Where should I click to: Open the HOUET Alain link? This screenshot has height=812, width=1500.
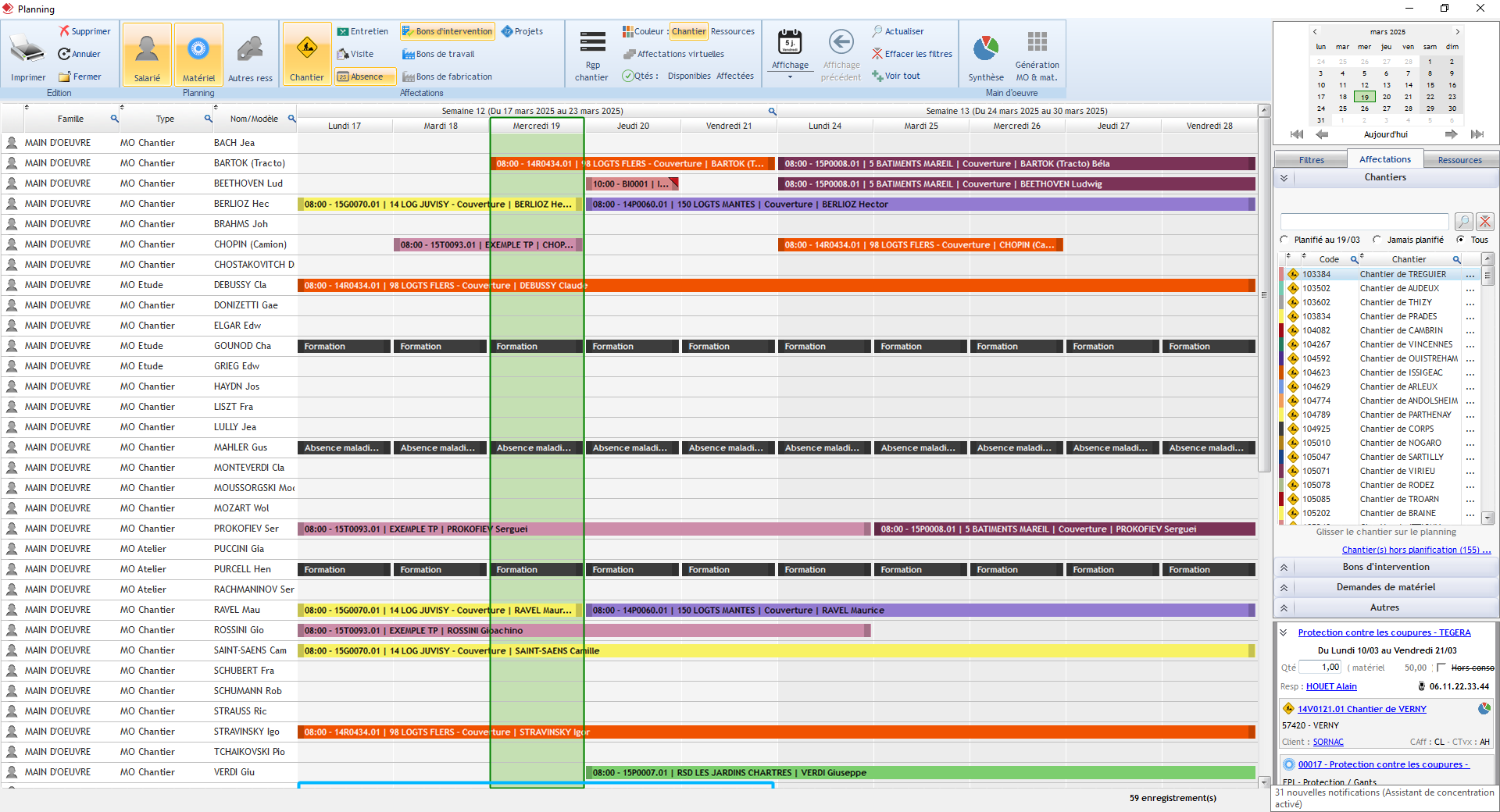pyautogui.click(x=1330, y=686)
